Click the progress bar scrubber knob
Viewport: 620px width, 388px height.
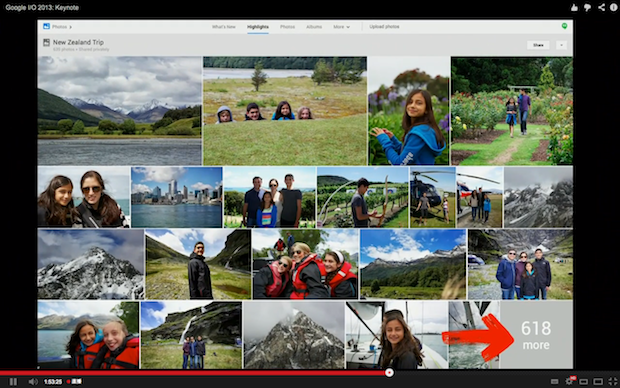389,372
